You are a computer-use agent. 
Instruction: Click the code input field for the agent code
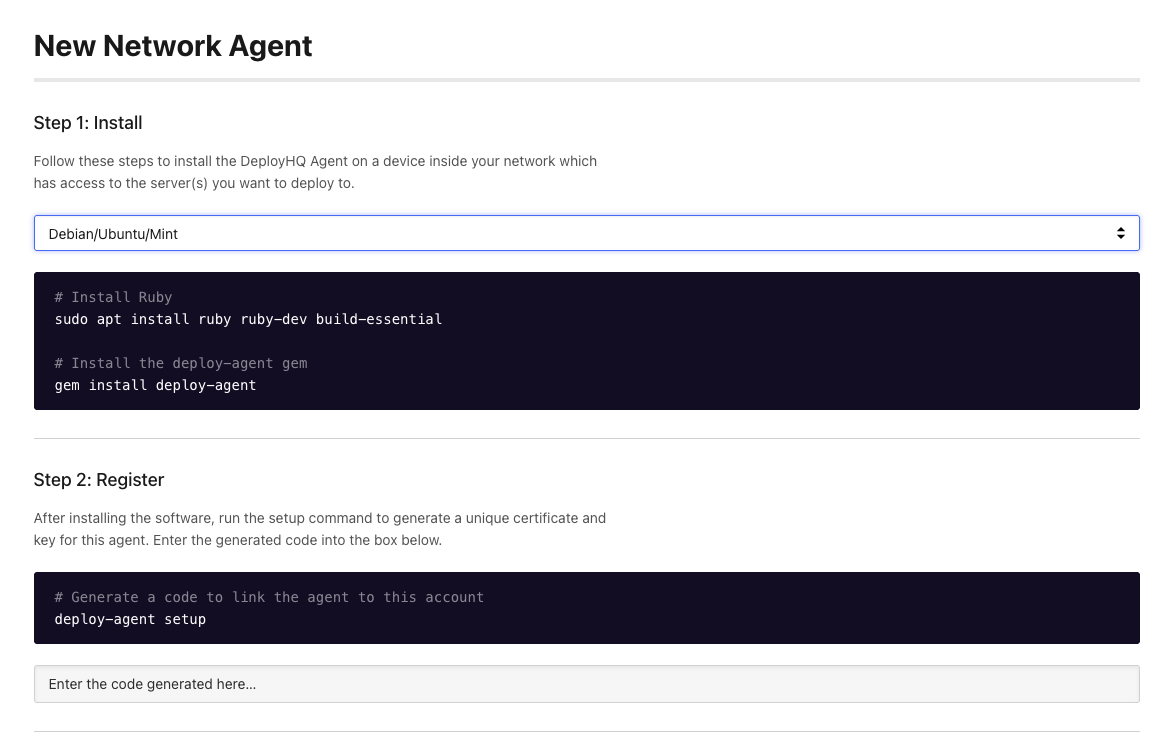tap(586, 684)
